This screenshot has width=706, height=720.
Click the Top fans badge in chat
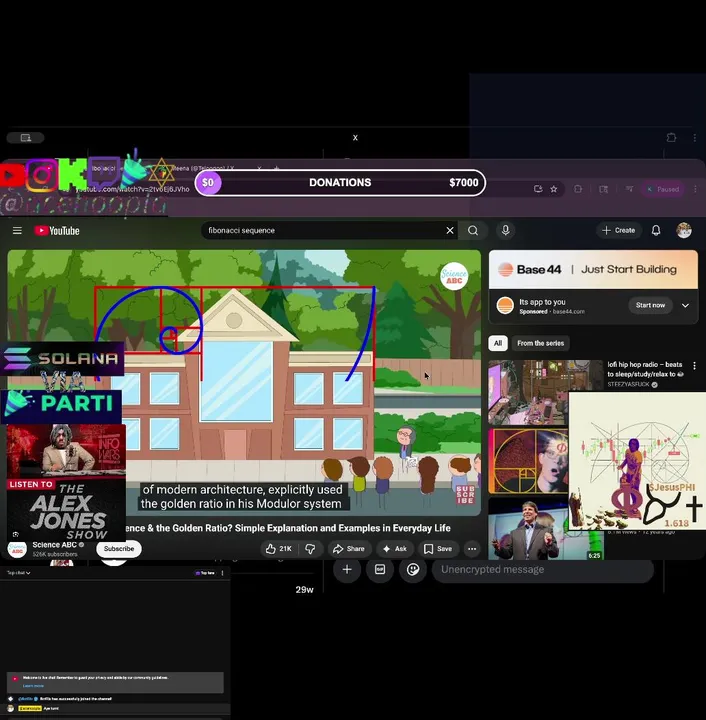pos(205,573)
